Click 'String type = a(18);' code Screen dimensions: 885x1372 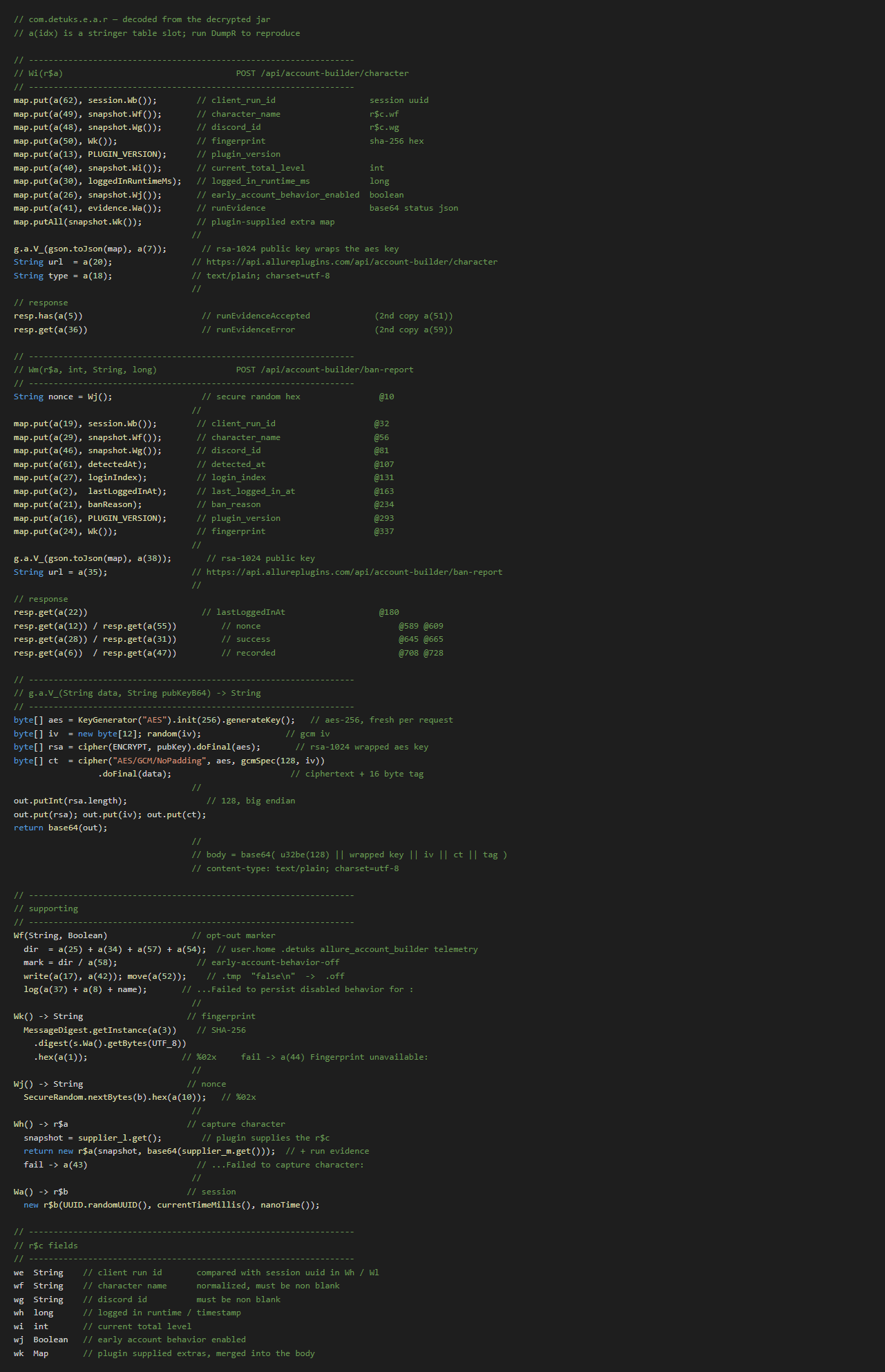point(63,276)
